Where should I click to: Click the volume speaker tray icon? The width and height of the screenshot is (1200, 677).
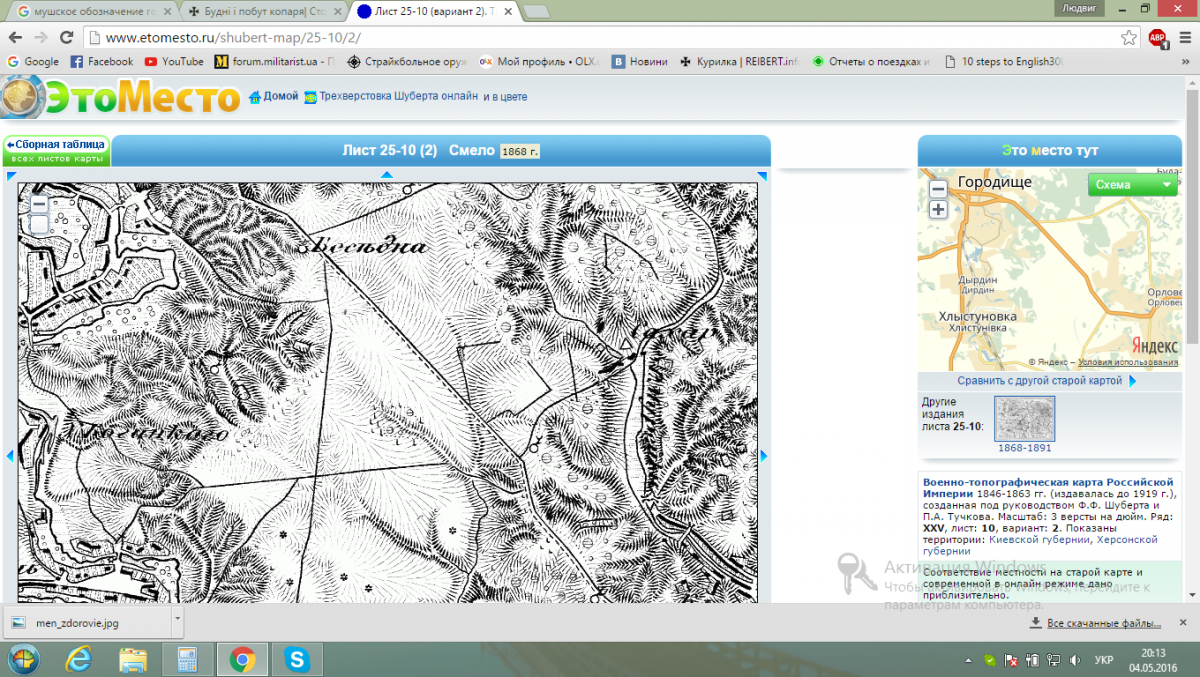[1073, 660]
